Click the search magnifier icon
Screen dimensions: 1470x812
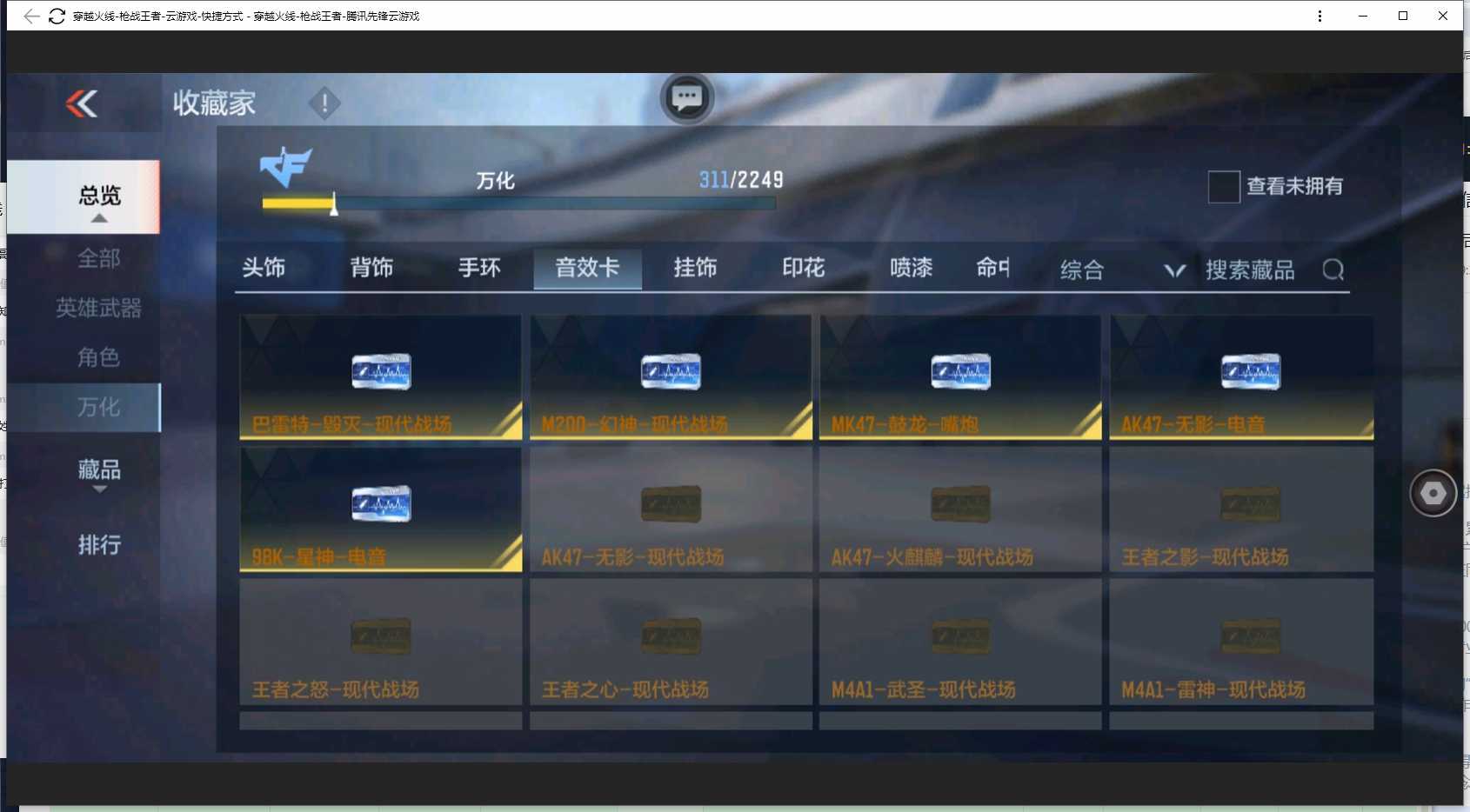point(1333,270)
